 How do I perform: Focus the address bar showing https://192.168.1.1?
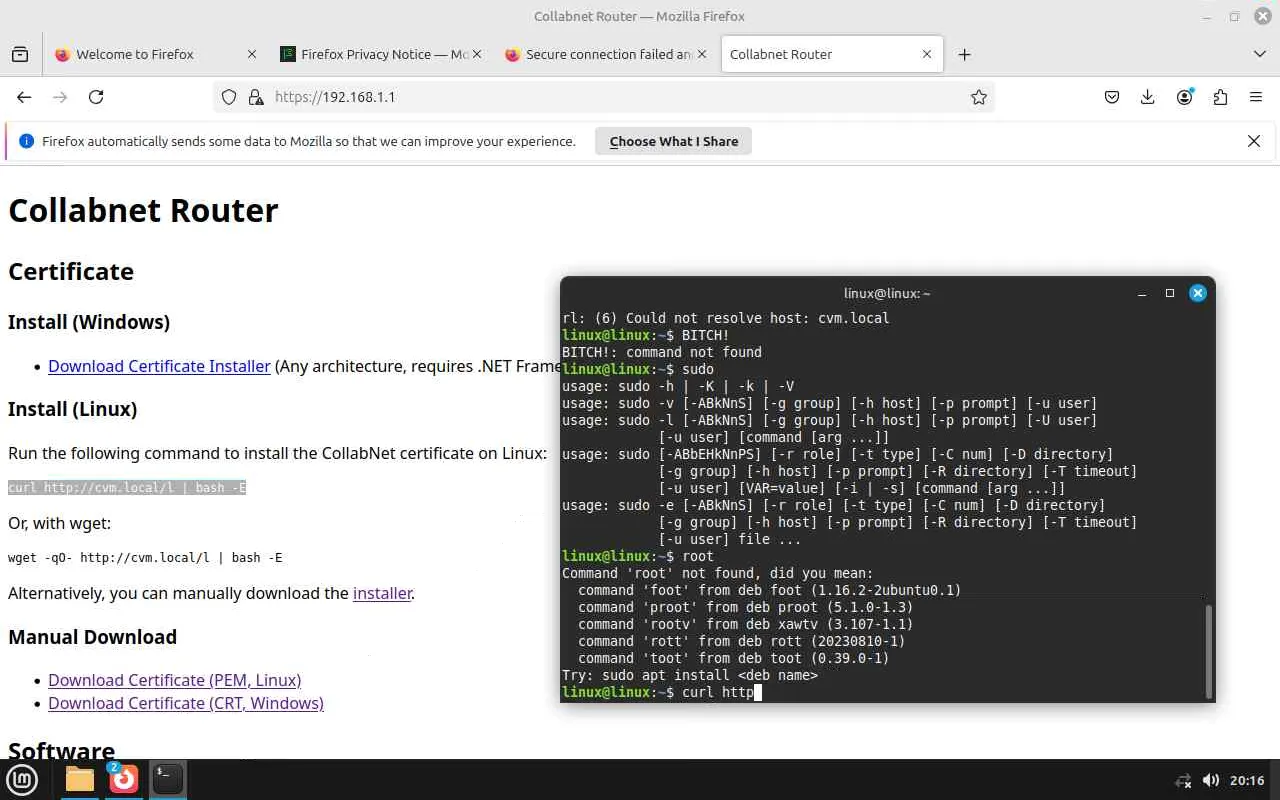click(605, 97)
